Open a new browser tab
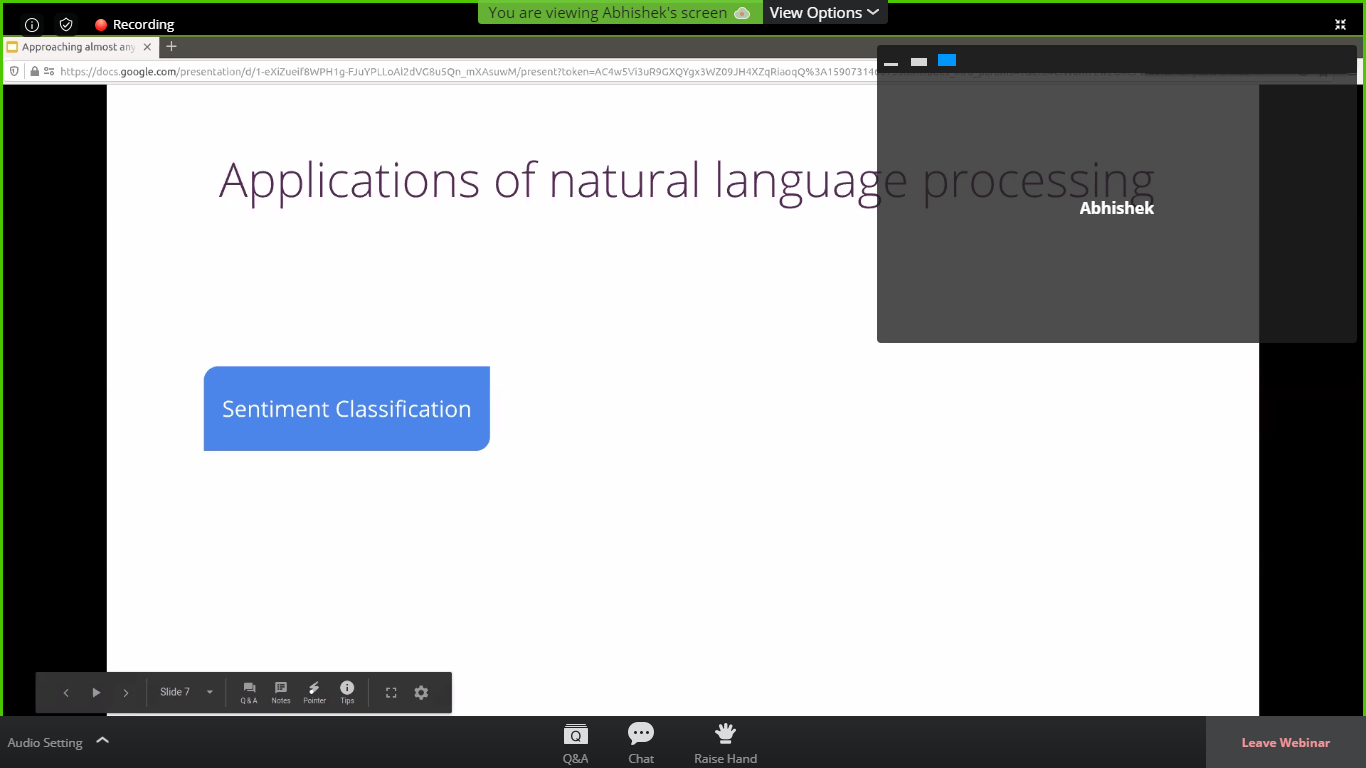 171,46
